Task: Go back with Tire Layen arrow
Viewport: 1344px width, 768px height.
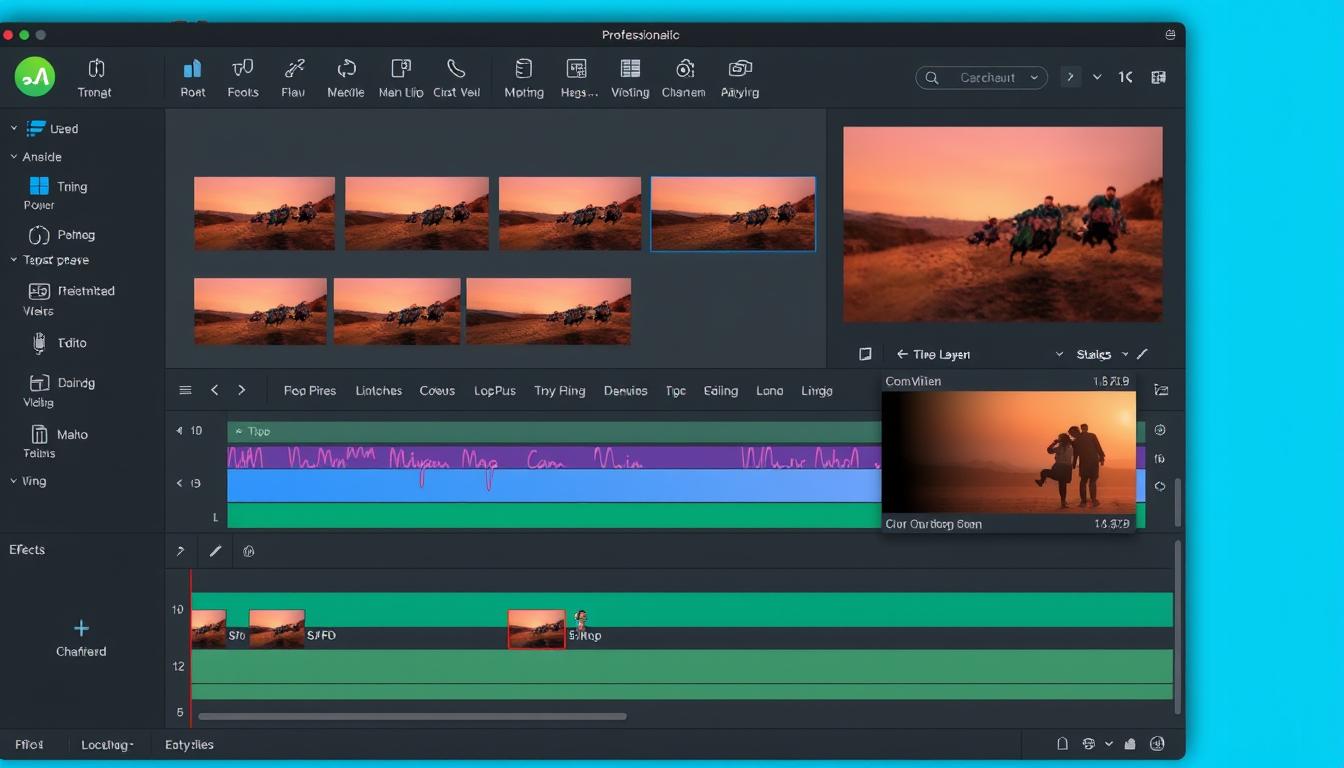Action: (902, 354)
